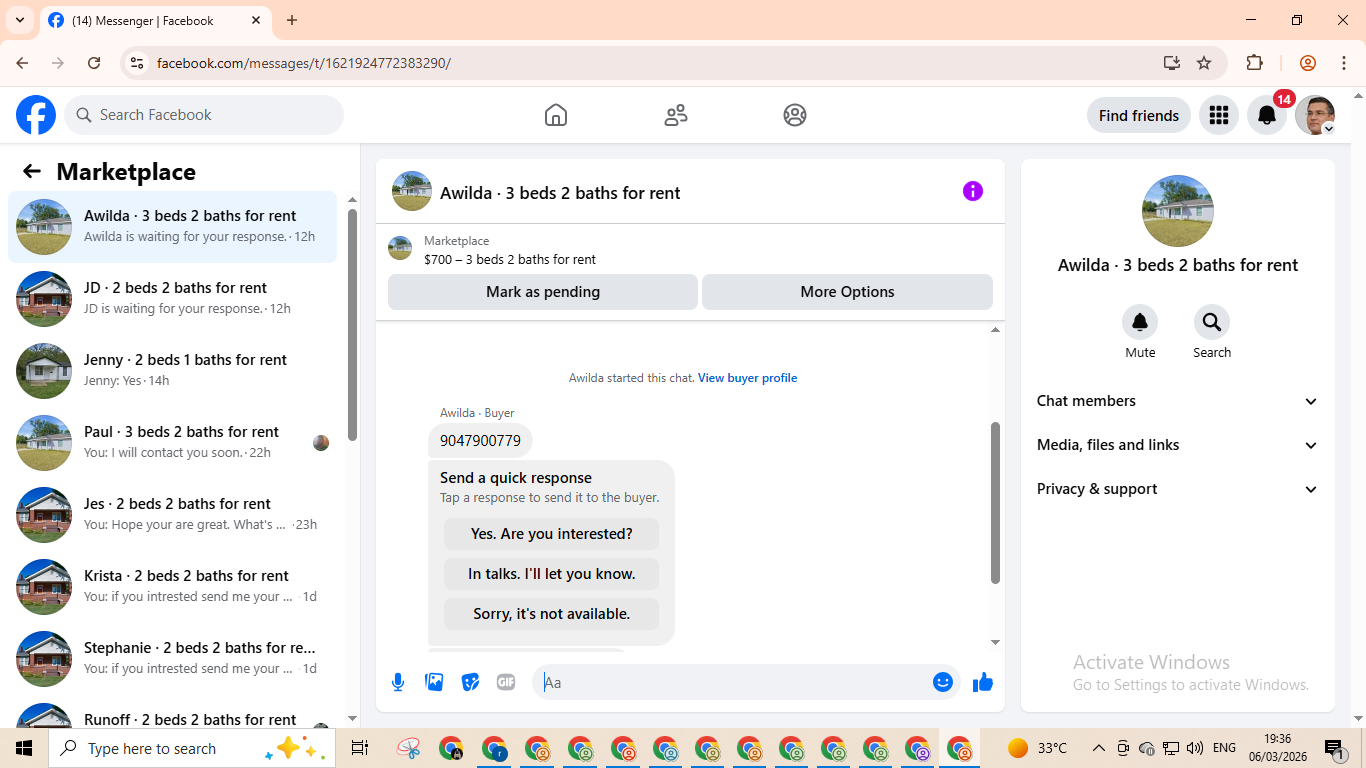Click the browser address bar URL

304,63
